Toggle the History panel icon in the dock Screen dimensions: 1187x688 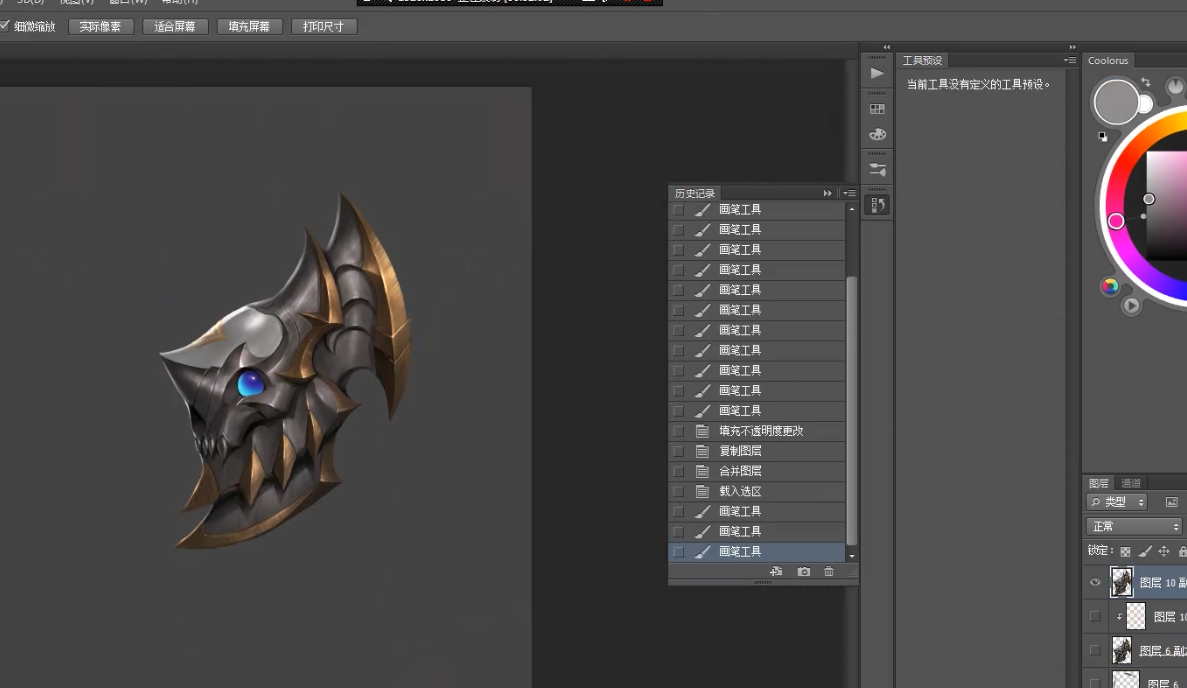click(x=877, y=205)
